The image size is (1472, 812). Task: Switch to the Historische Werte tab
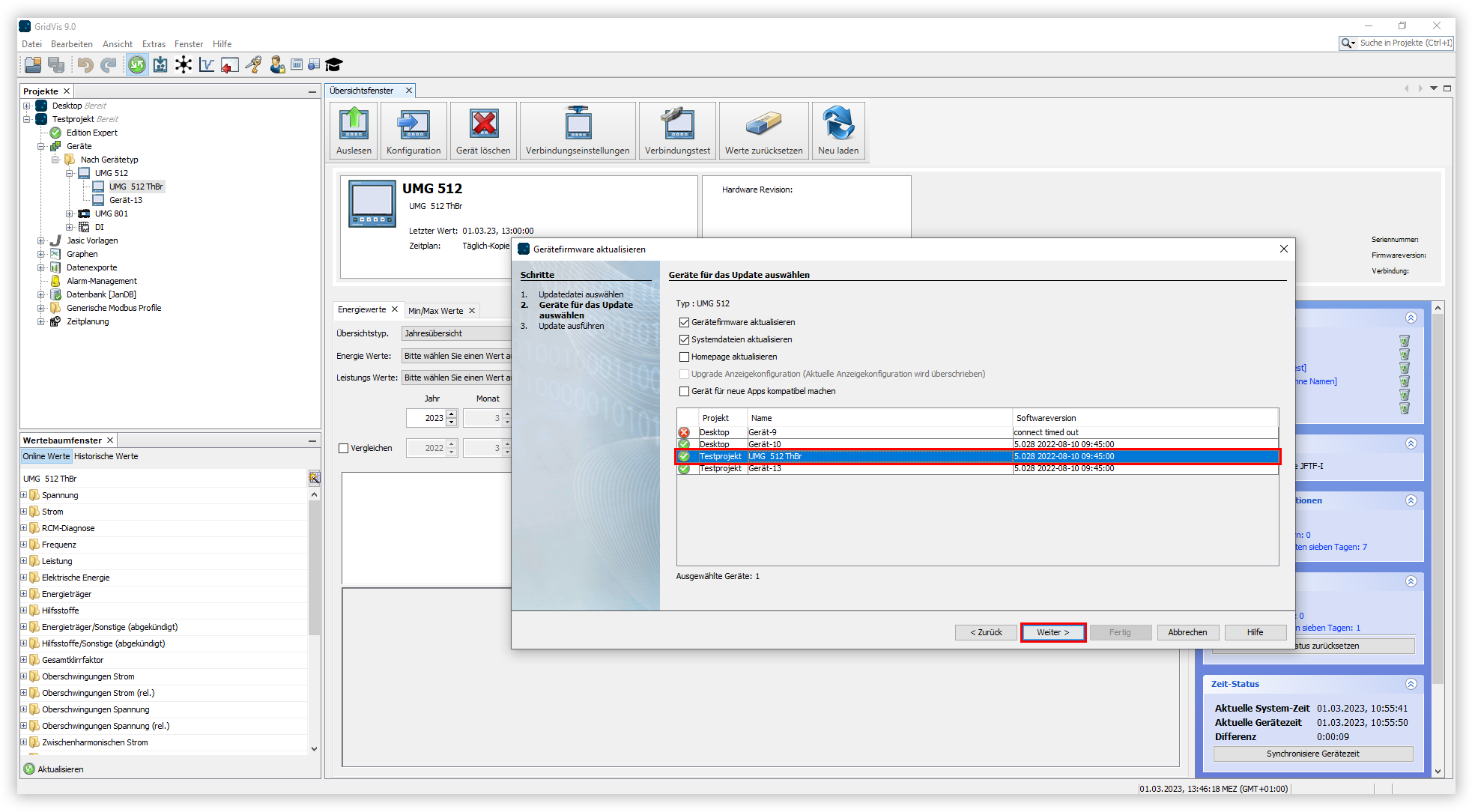[106, 456]
